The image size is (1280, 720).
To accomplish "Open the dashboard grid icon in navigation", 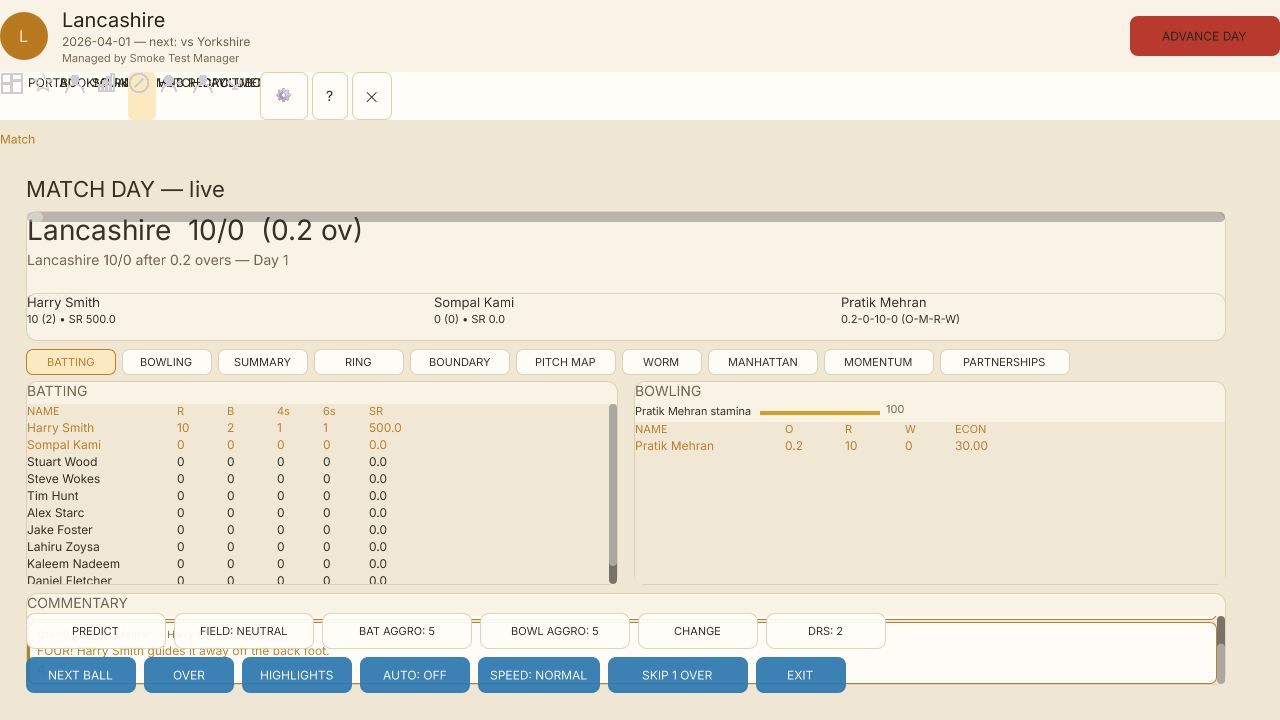I will [x=12, y=83].
